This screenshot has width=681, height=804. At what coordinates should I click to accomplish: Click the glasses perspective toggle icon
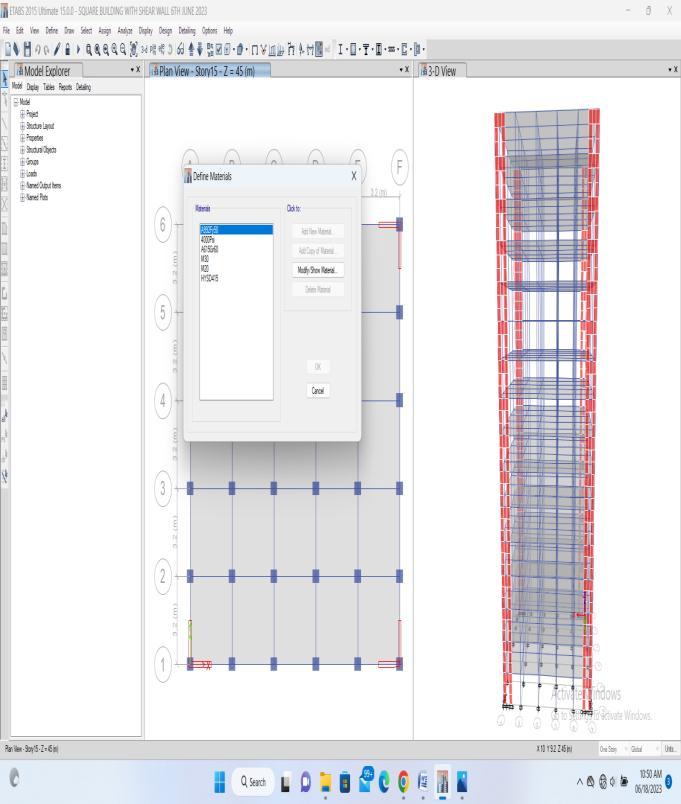tap(181, 49)
